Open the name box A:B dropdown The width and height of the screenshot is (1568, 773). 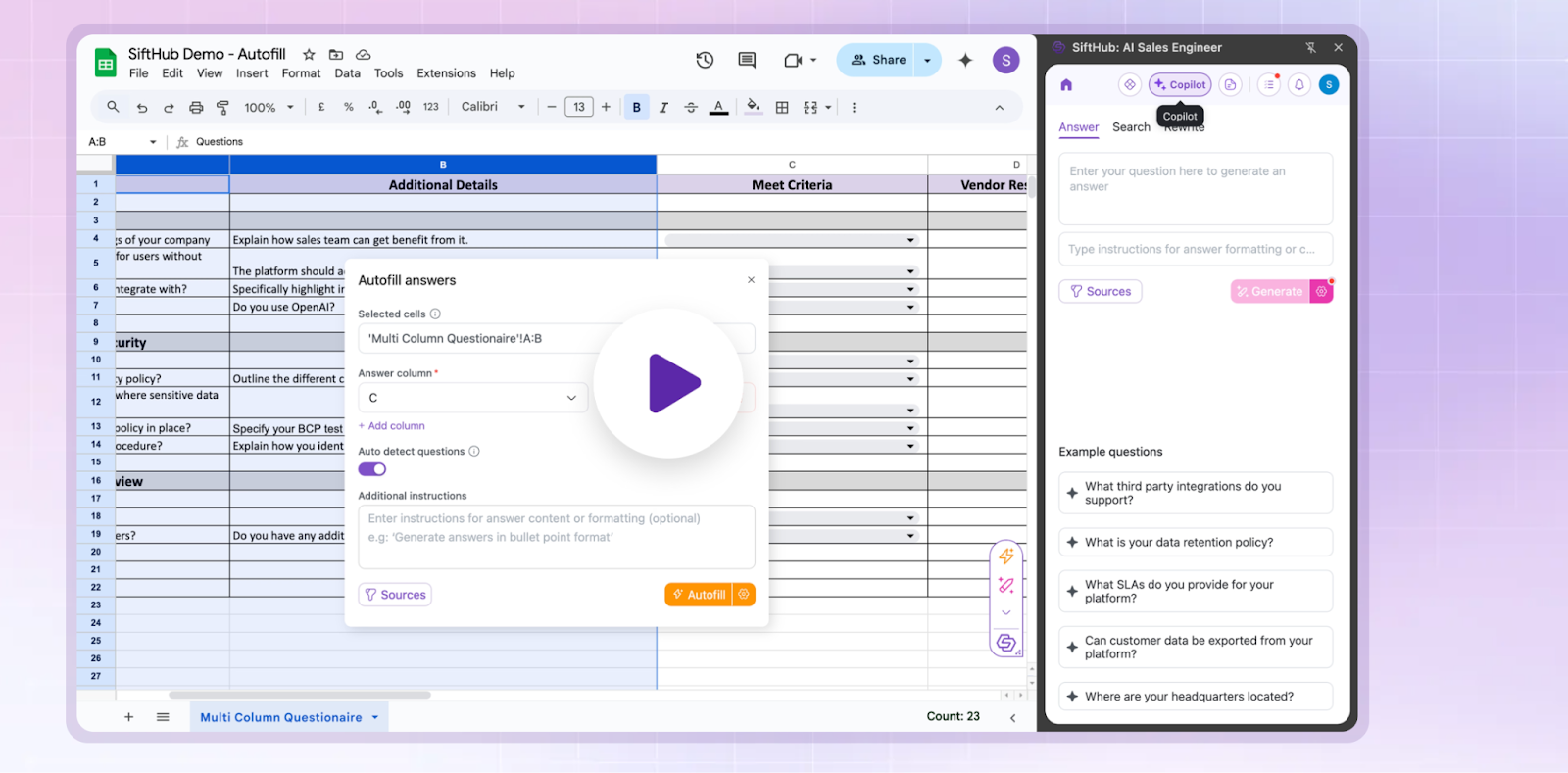coord(153,142)
